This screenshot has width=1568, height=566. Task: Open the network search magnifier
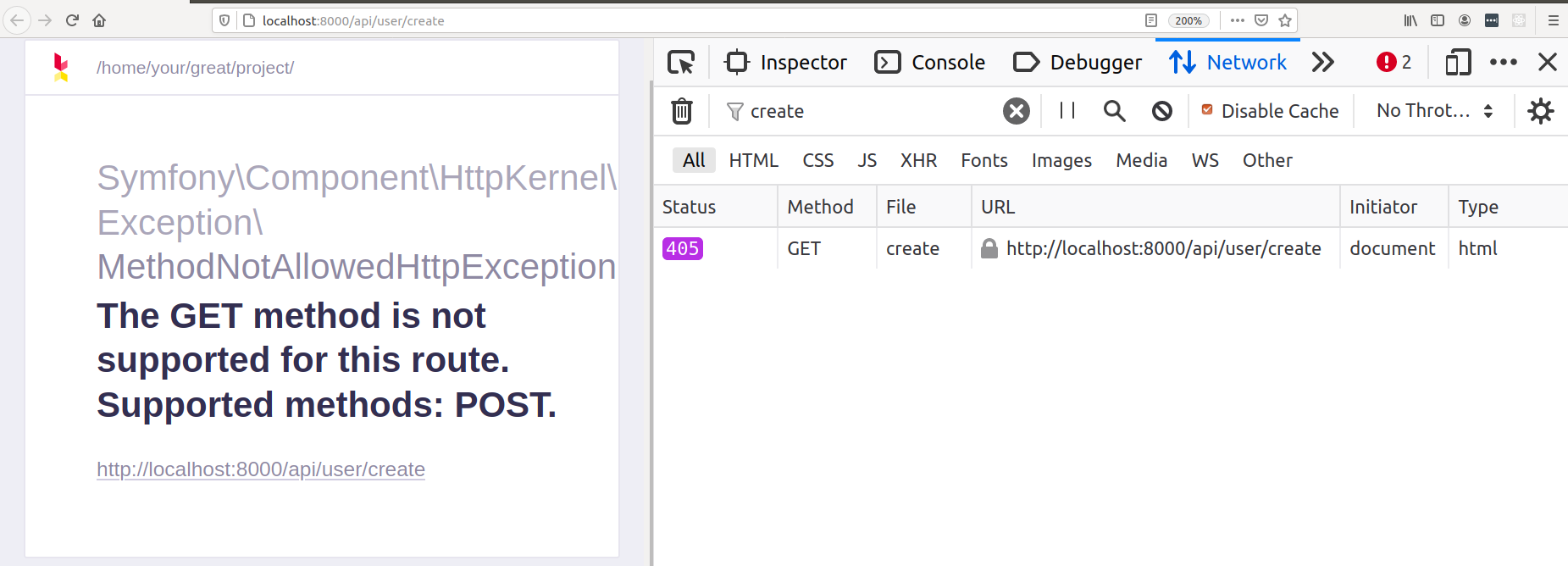(1114, 111)
